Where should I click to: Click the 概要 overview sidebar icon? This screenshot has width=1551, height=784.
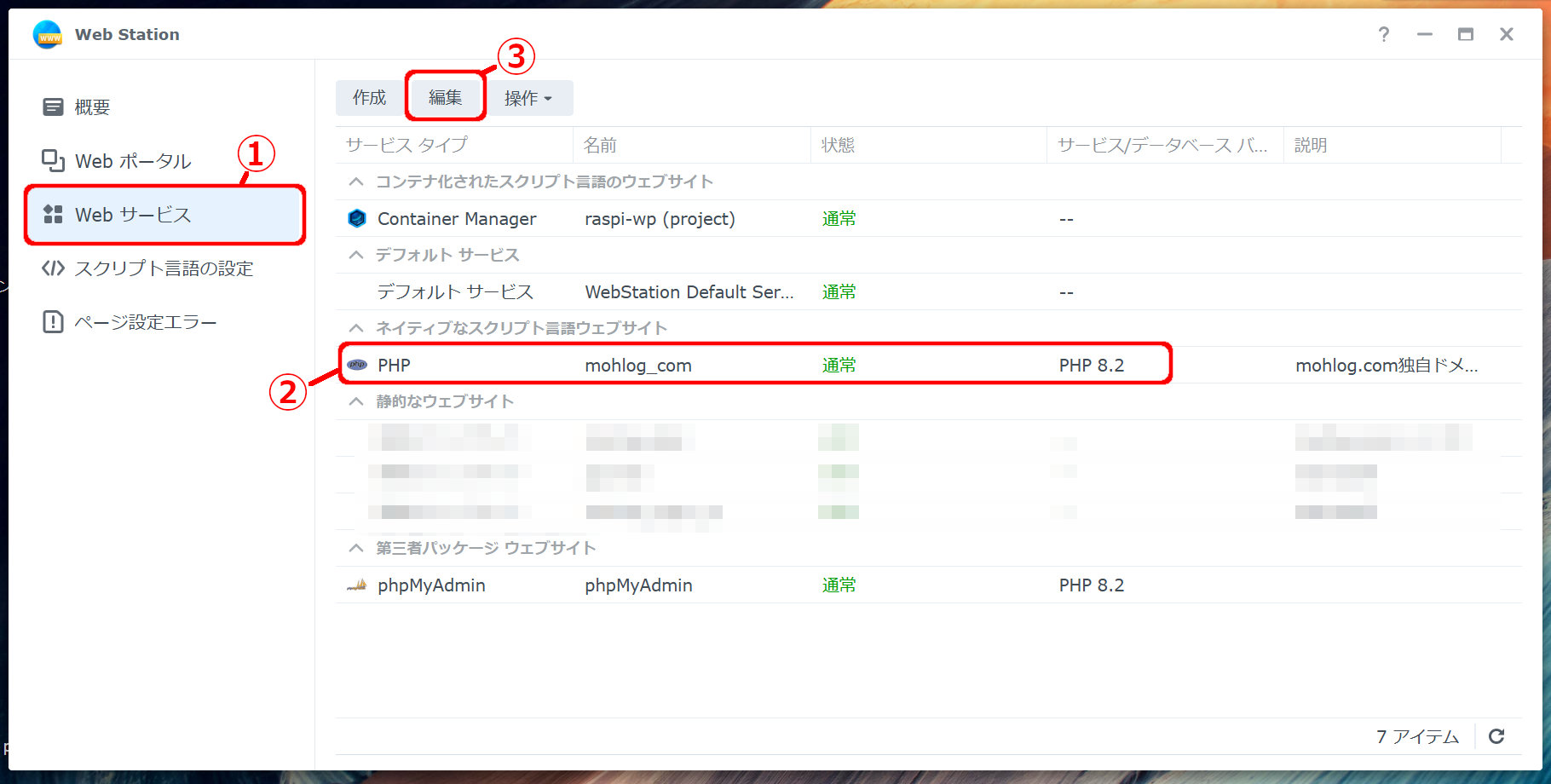coord(53,107)
